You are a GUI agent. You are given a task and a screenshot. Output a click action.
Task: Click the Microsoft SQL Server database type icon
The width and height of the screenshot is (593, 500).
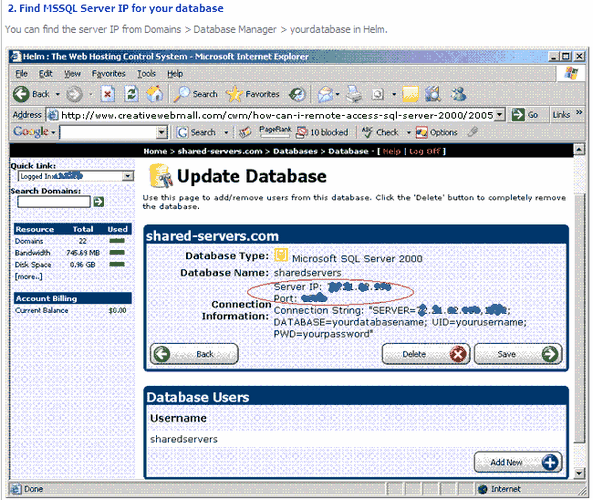(x=281, y=256)
